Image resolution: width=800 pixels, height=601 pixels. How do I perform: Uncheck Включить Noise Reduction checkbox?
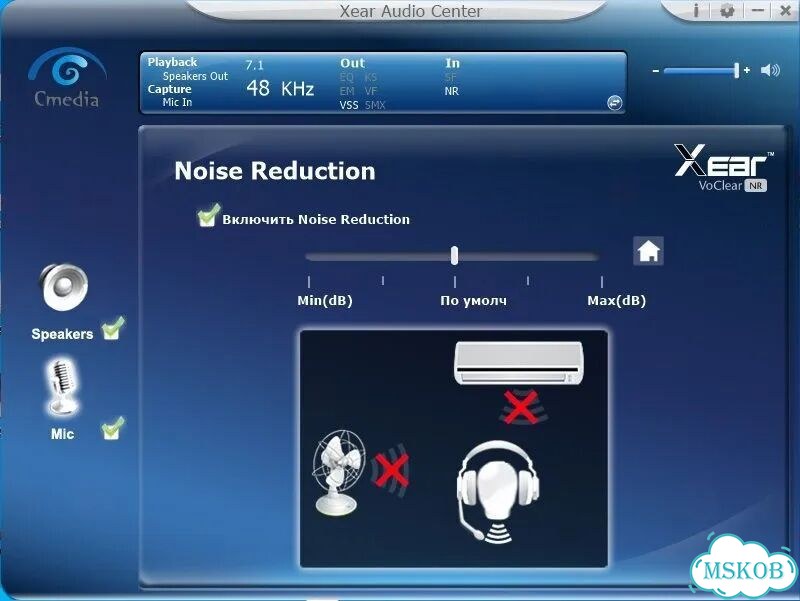[208, 216]
